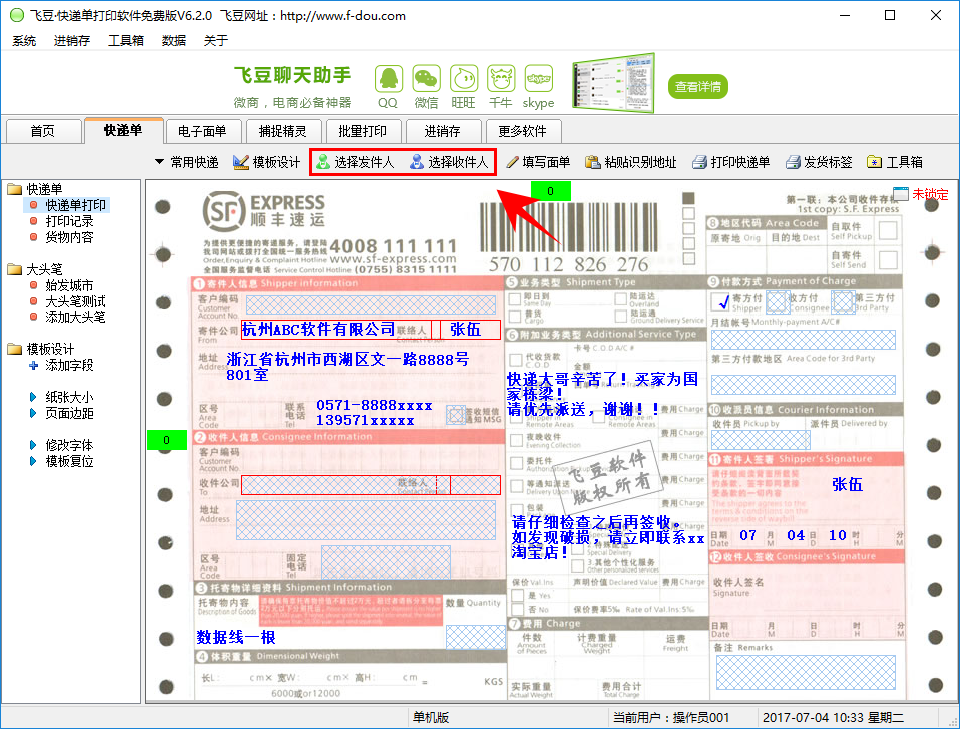This screenshot has width=960, height=729.
Task: Open the 关于 menu
Action: coord(216,40)
